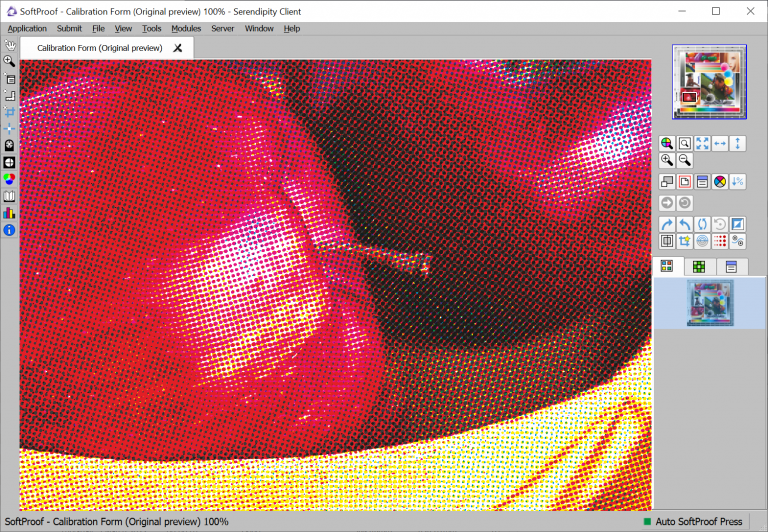Viewport: 768px width, 532px height.
Task: Open the Help menu
Action: point(291,28)
